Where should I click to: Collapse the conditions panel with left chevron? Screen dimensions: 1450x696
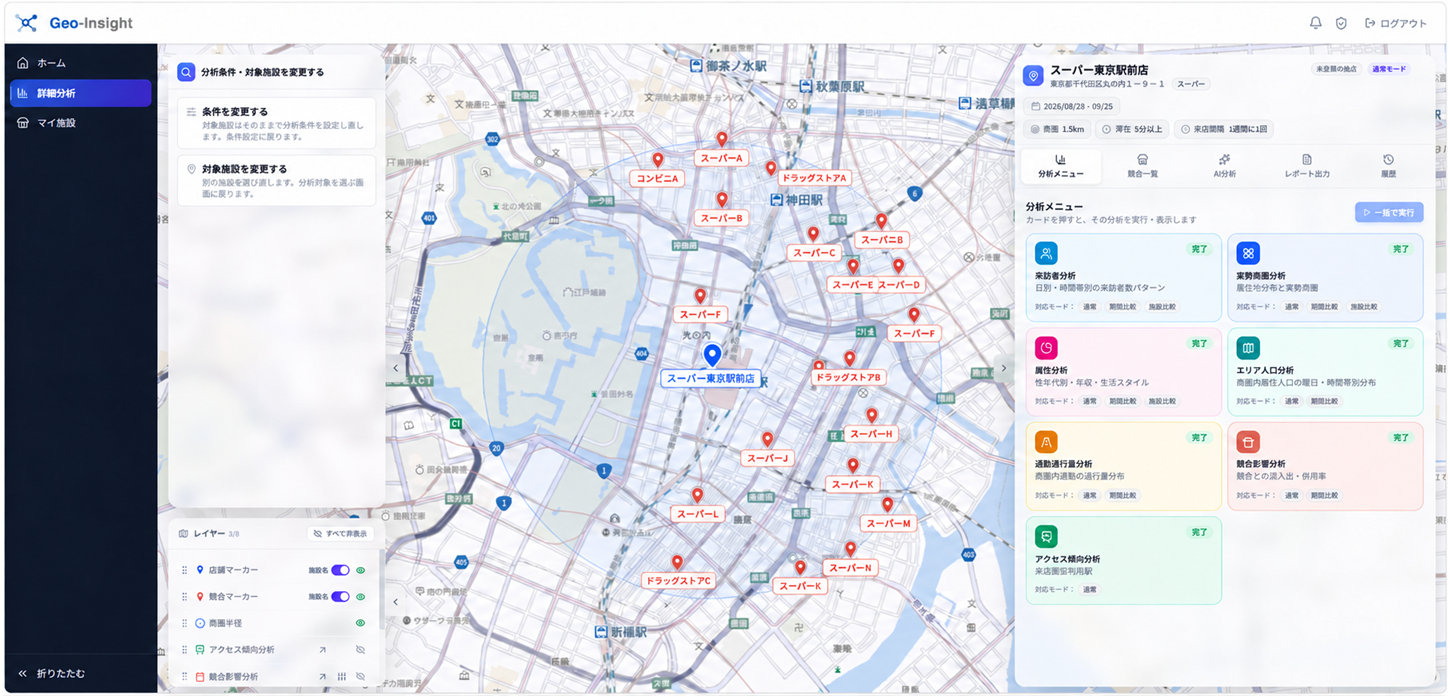pyautogui.click(x=396, y=368)
